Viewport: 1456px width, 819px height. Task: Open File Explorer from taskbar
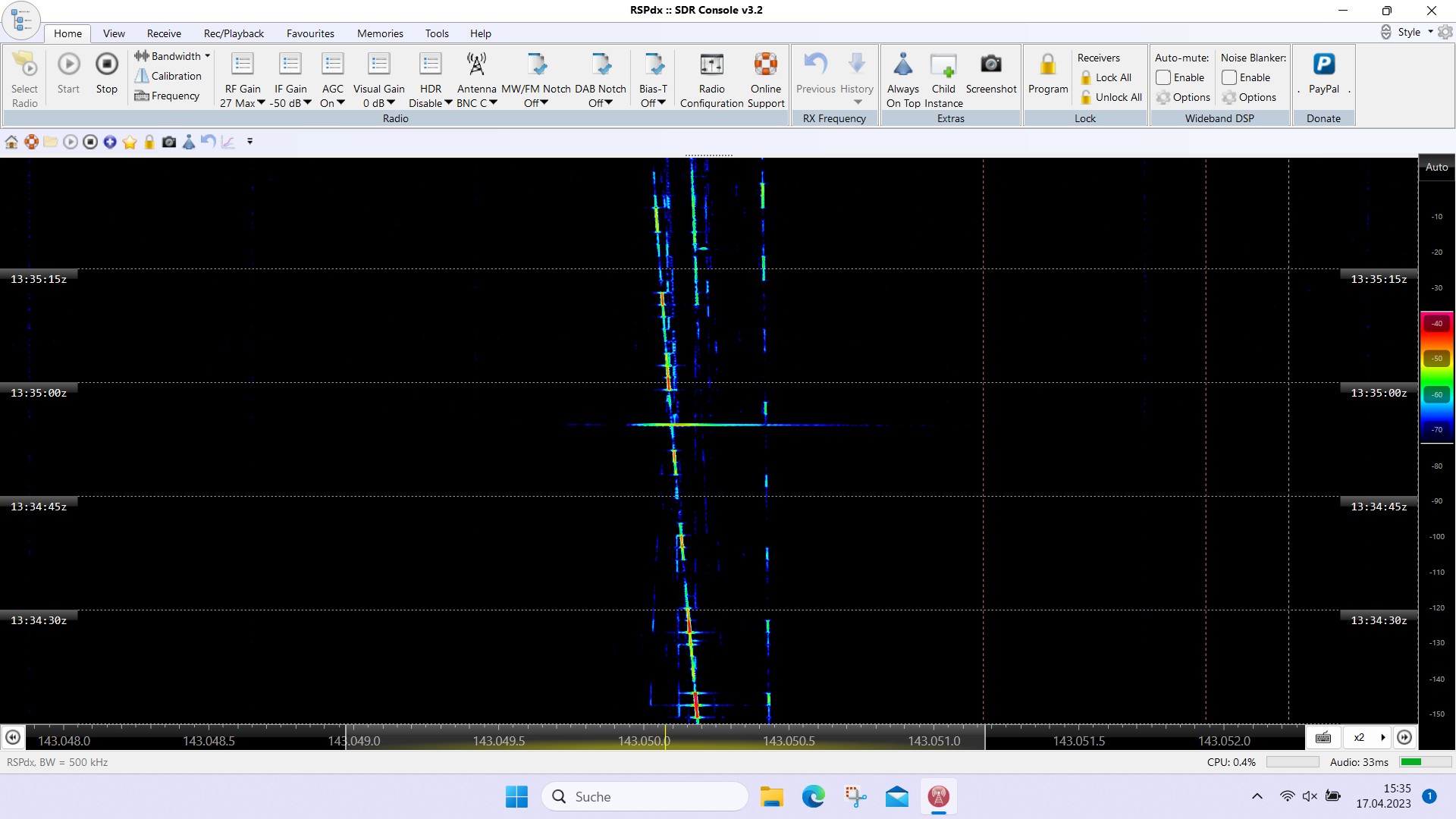(x=772, y=797)
